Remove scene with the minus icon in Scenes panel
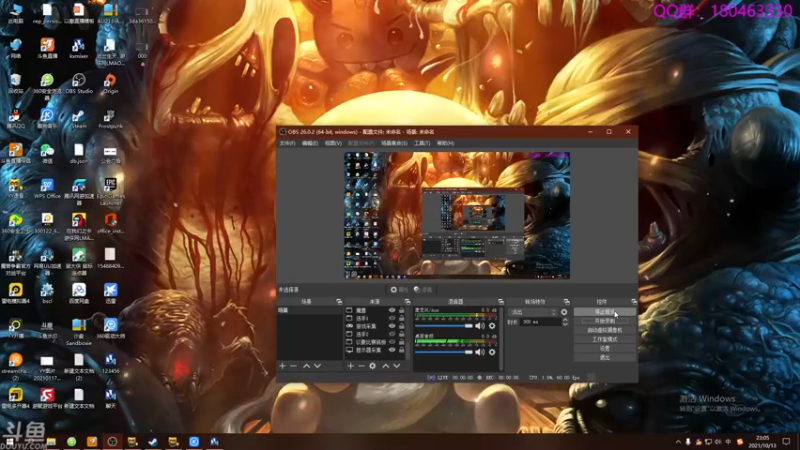This screenshot has height=450, width=800. [293, 366]
